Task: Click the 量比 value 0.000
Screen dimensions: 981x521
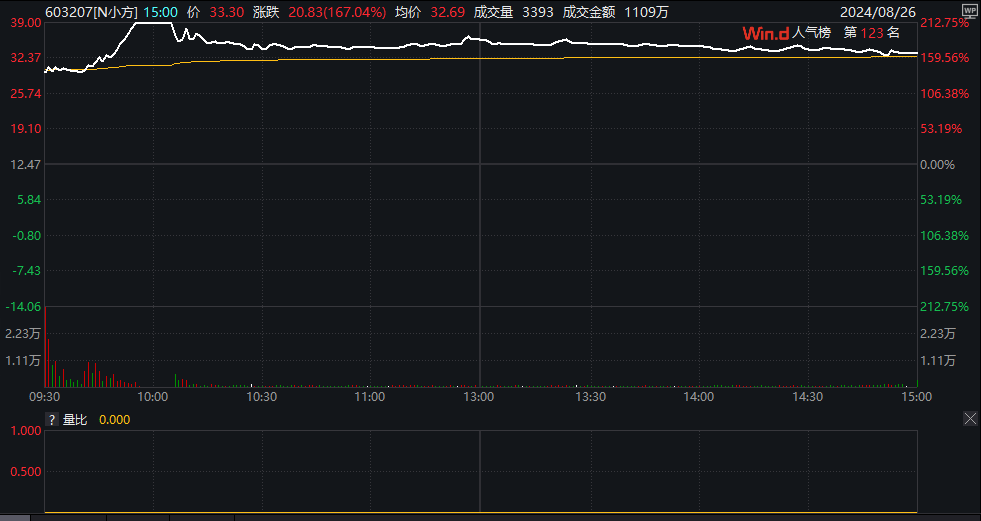Action: click(114, 420)
